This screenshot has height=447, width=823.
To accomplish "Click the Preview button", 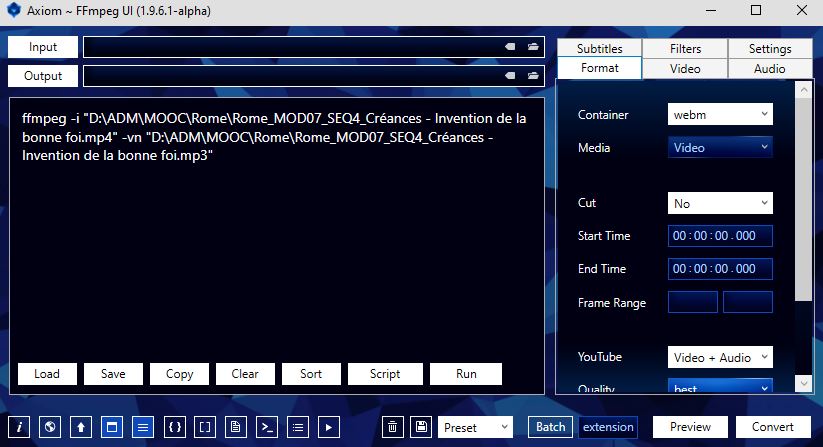I will click(690, 427).
